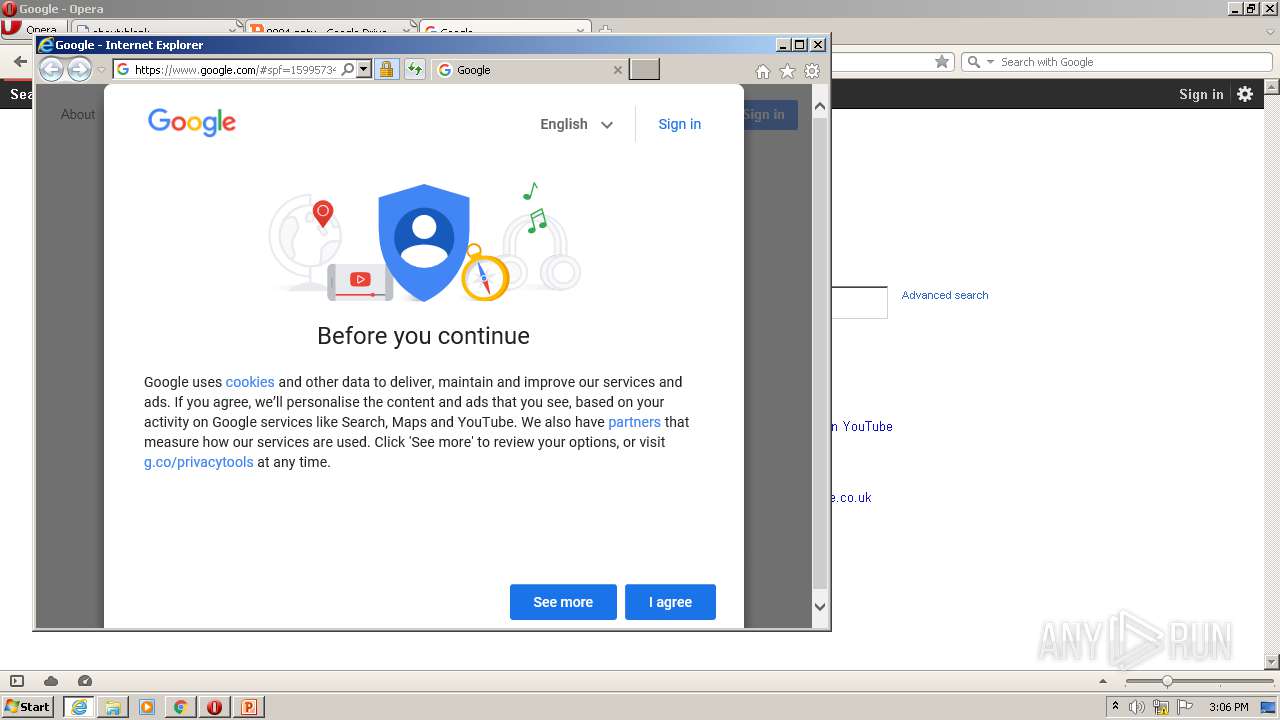Image resolution: width=1280 pixels, height=720 pixels.
Task: Go back in the Opera window
Action: (18, 62)
